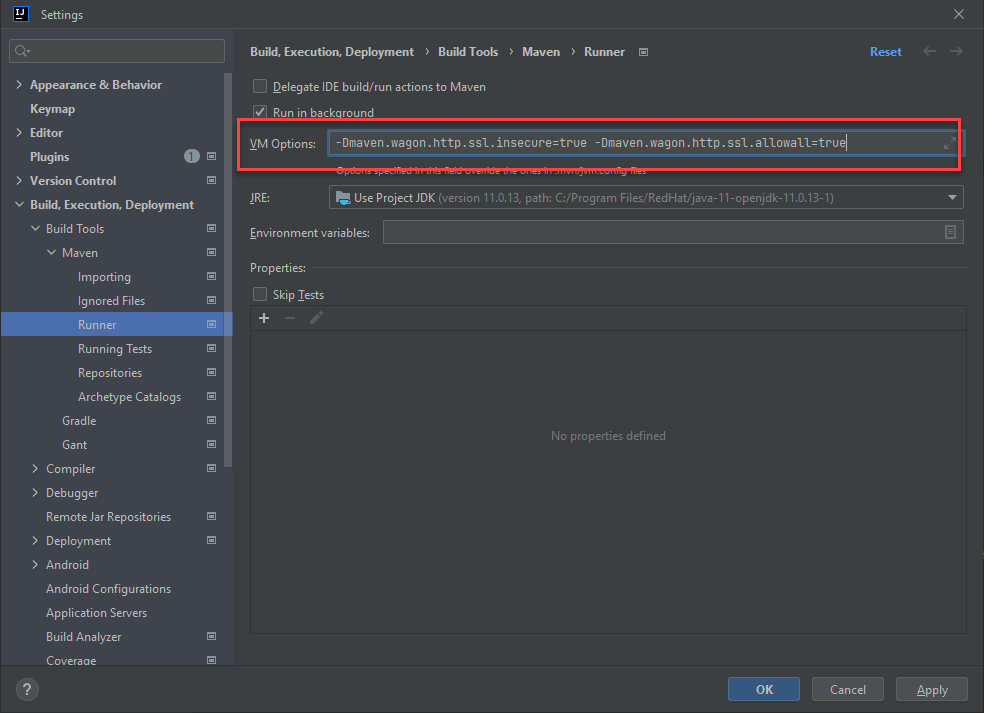Screen dimensions: 984x713
Task: Navigate forward with the right arrow
Action: pos(956,51)
